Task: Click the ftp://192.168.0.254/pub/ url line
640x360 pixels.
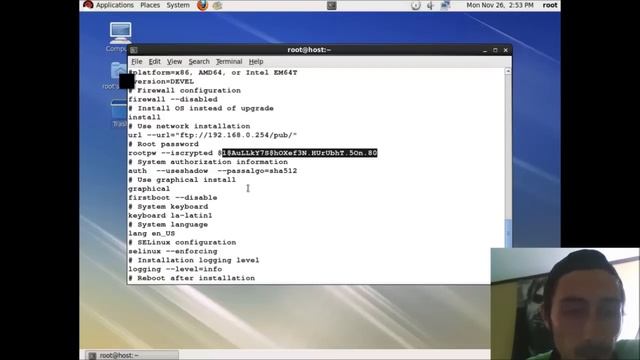Action: coord(212,135)
